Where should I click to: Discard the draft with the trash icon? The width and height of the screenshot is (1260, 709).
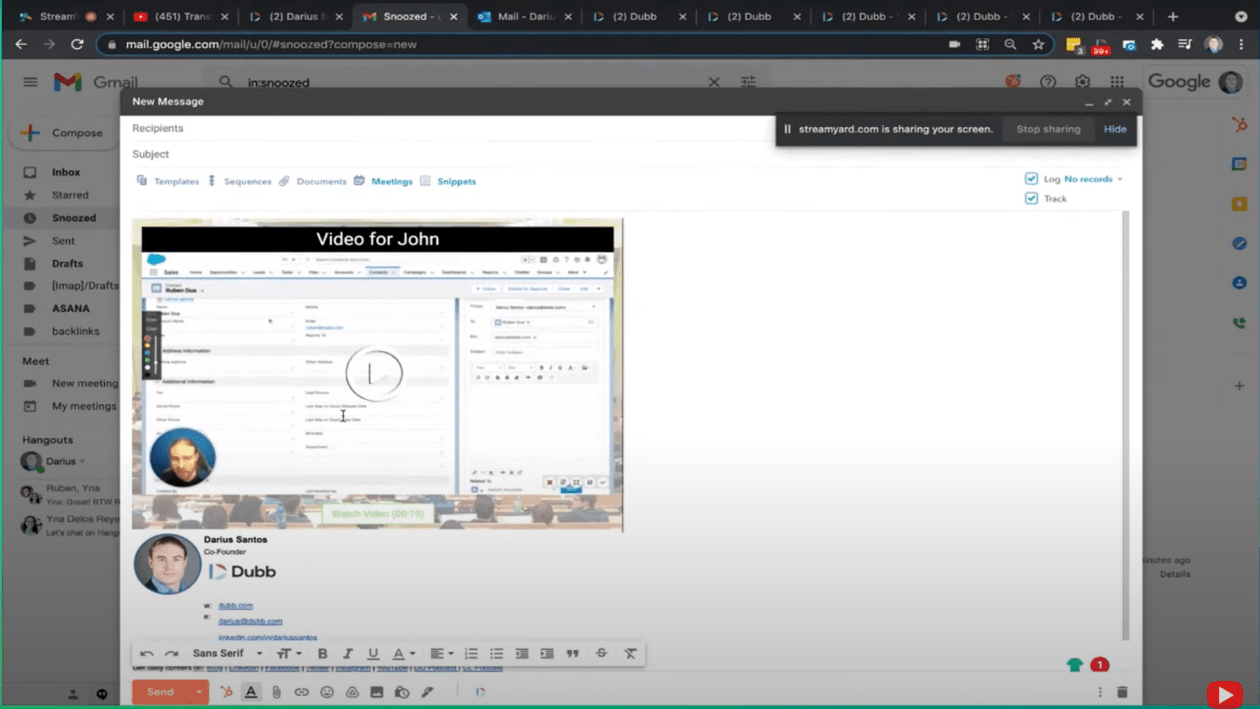click(x=1122, y=692)
